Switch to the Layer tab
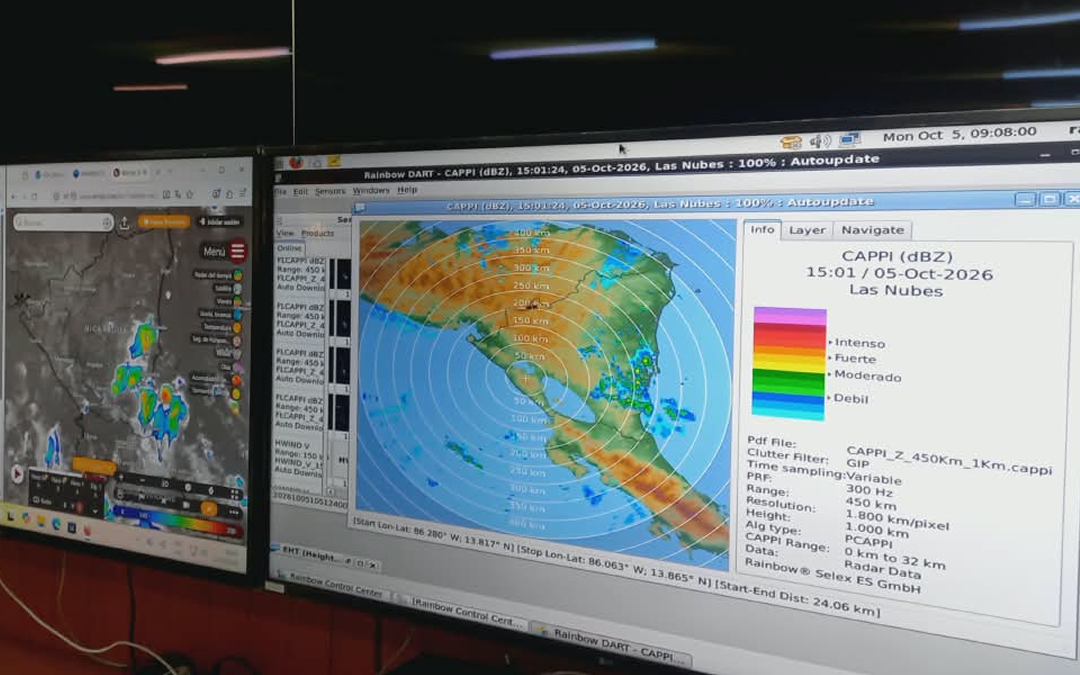Image resolution: width=1080 pixels, height=675 pixels. [807, 230]
